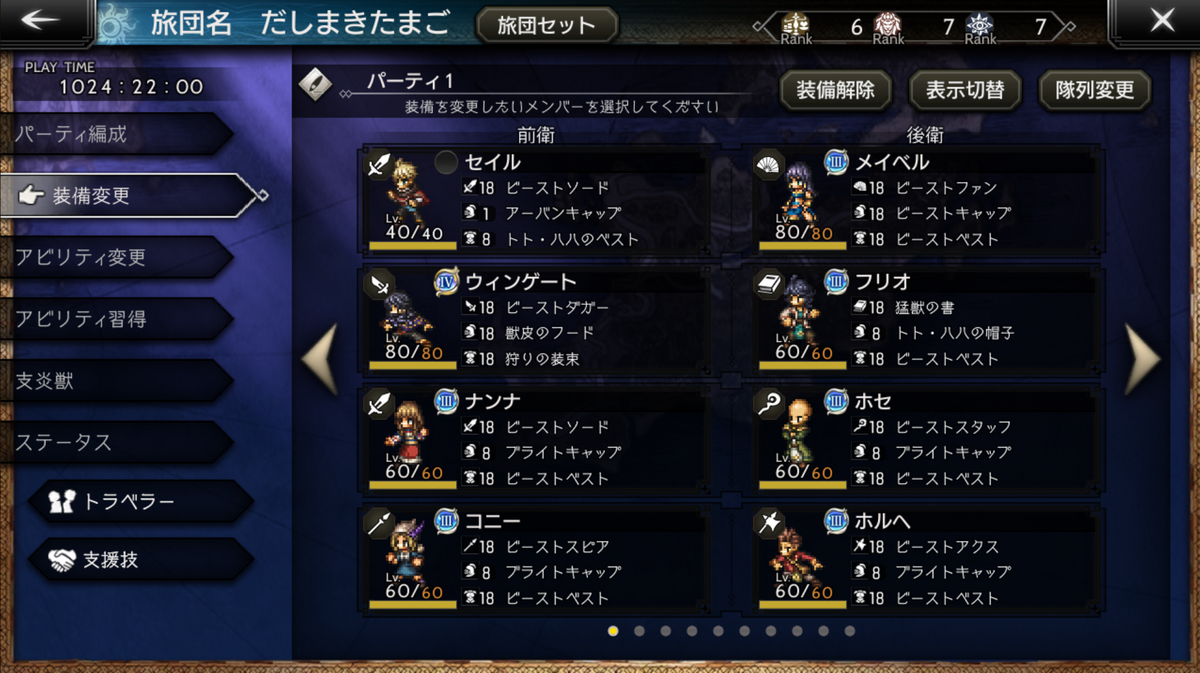Click the 装備解除 button
The height and width of the screenshot is (673, 1200).
click(835, 90)
